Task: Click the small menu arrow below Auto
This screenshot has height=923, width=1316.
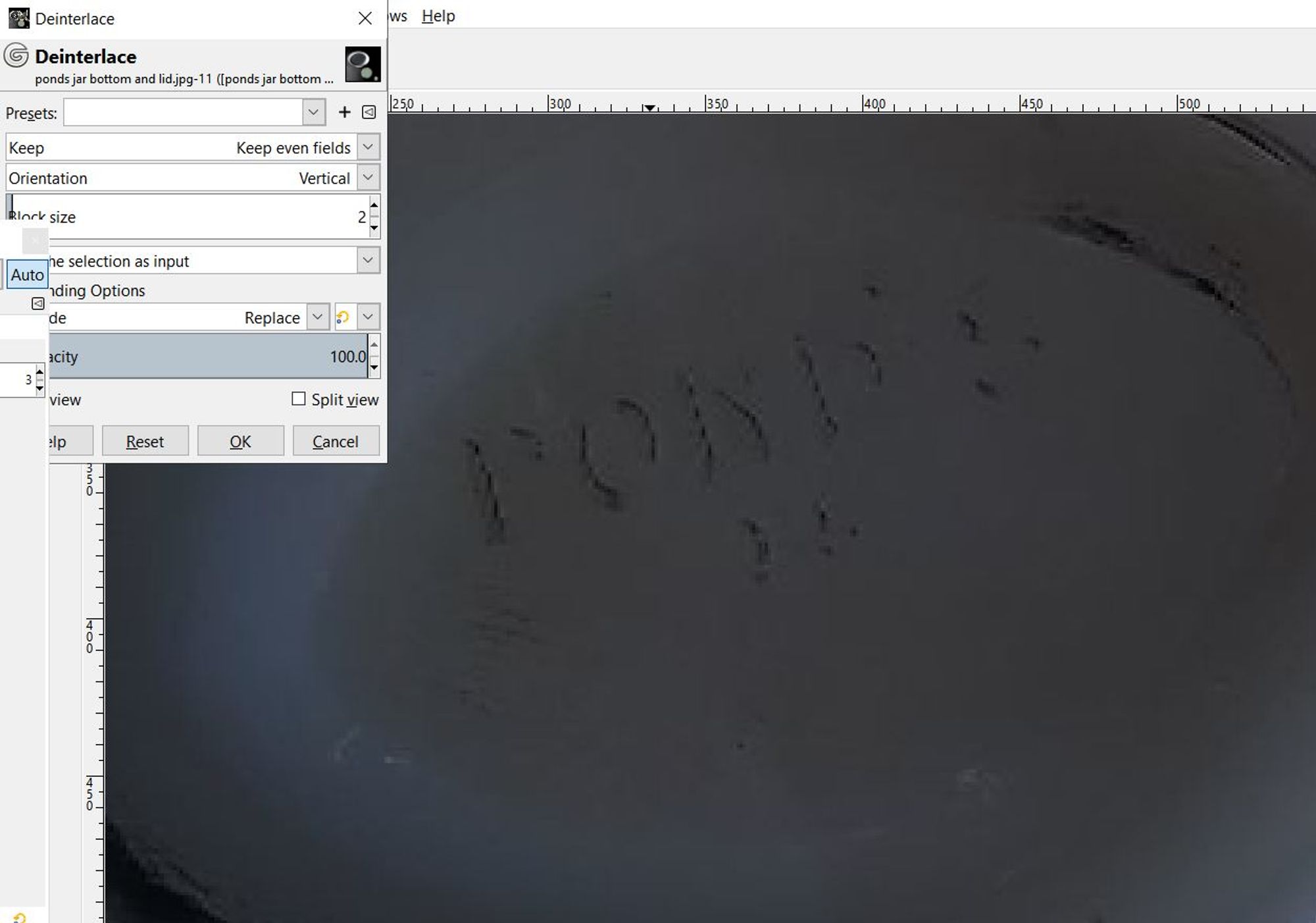Action: (x=38, y=303)
